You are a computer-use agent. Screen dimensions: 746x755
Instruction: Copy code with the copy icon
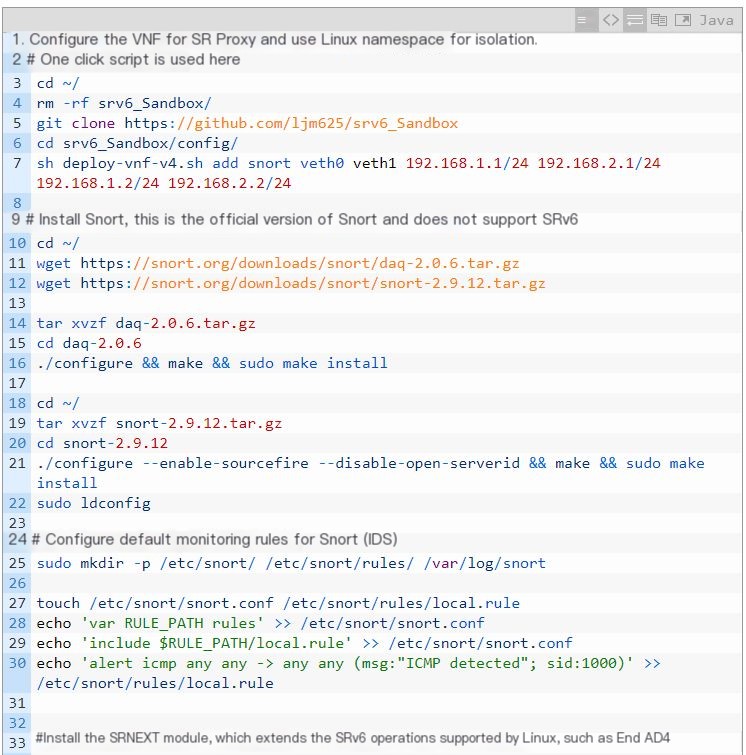[x=658, y=20]
